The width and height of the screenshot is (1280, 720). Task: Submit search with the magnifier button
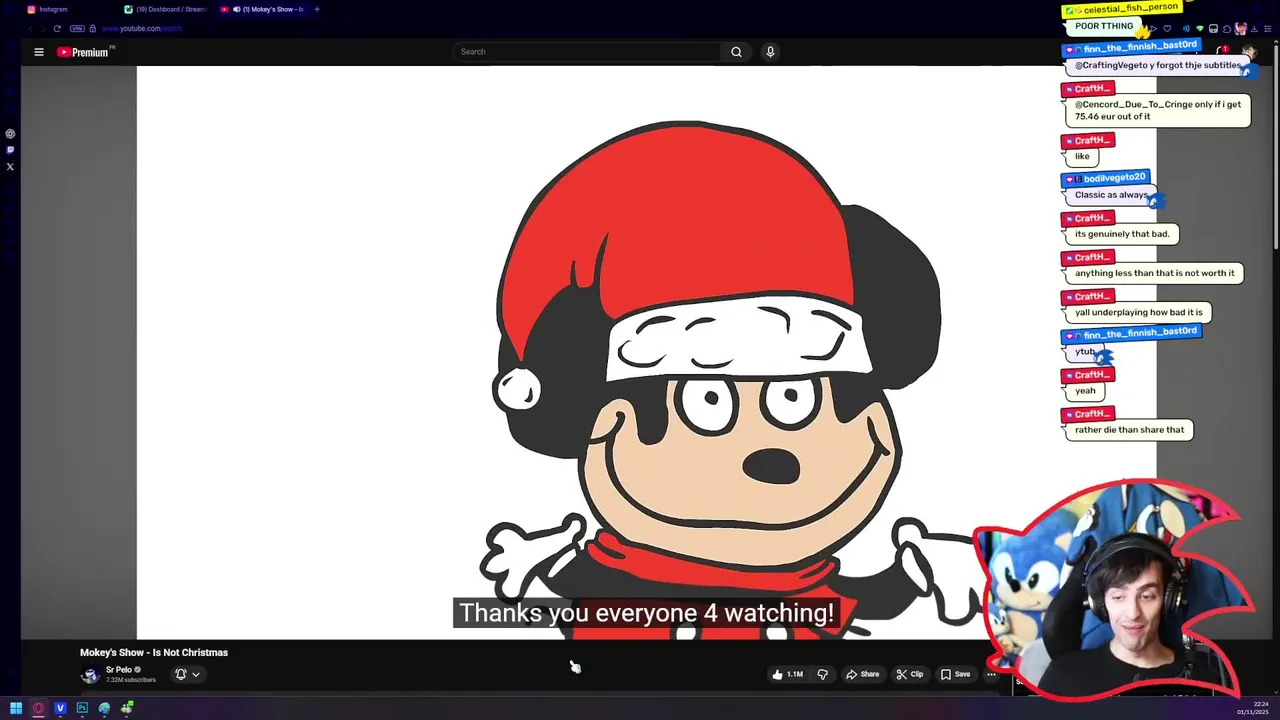tap(736, 52)
